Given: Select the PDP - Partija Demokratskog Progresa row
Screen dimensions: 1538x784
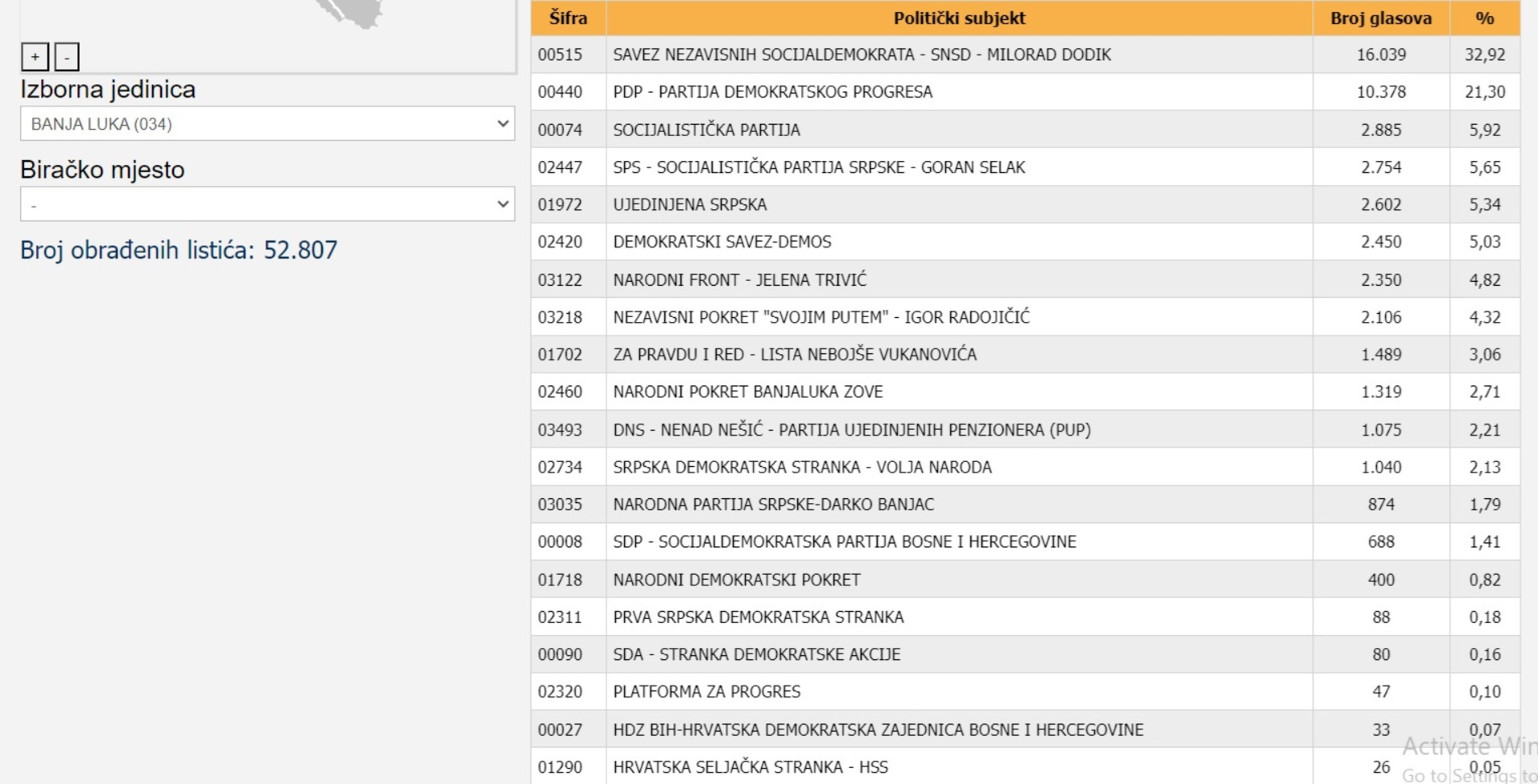Looking at the screenshot, I should pyautogui.click(x=772, y=92).
